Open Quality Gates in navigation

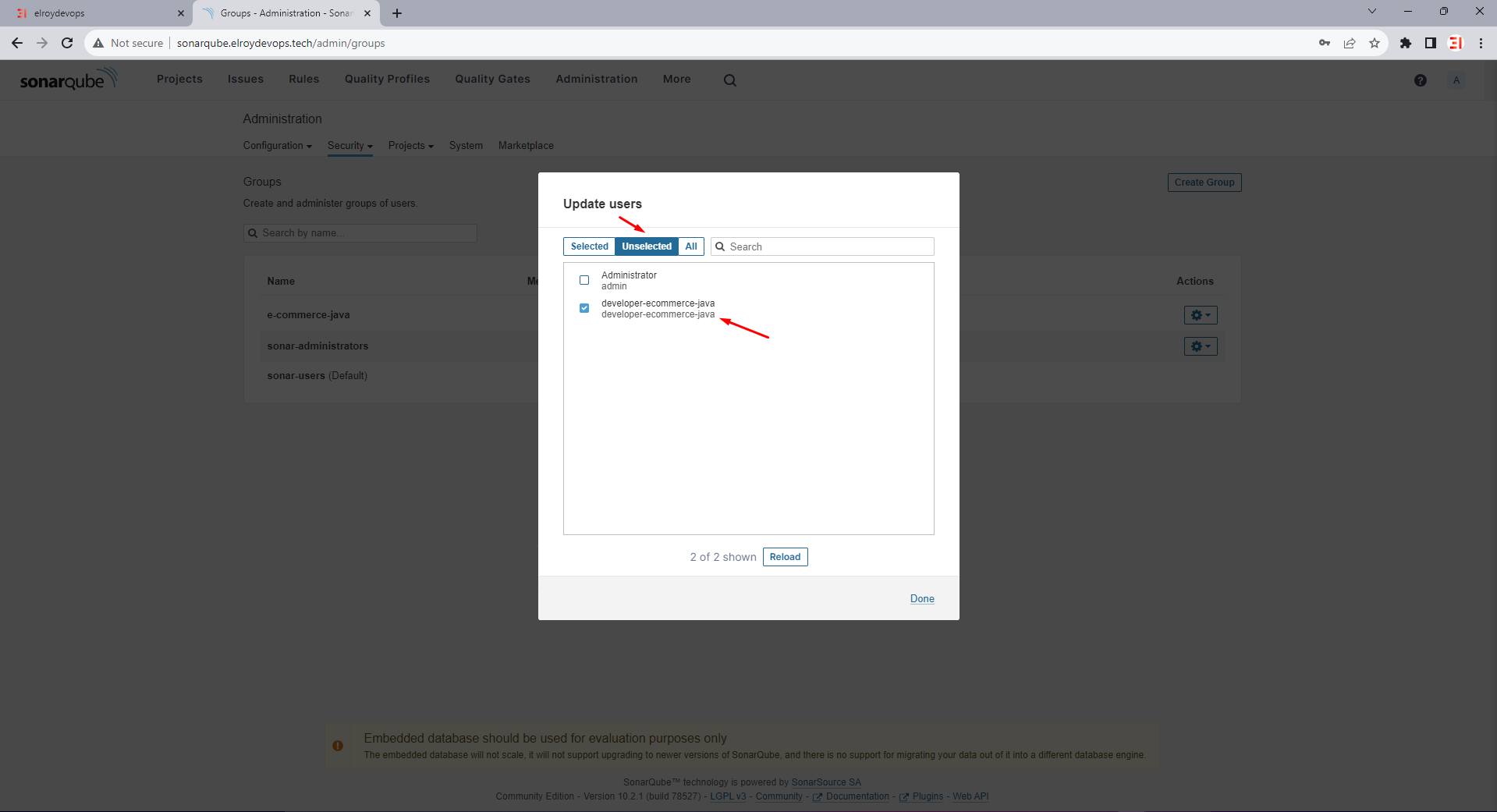[492, 79]
